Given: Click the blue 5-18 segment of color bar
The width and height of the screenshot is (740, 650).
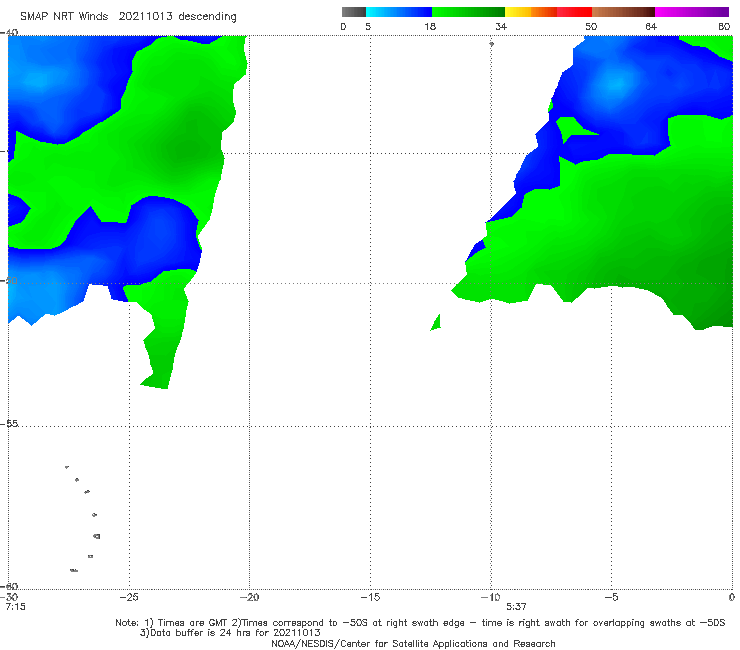Looking at the screenshot, I should (399, 12).
